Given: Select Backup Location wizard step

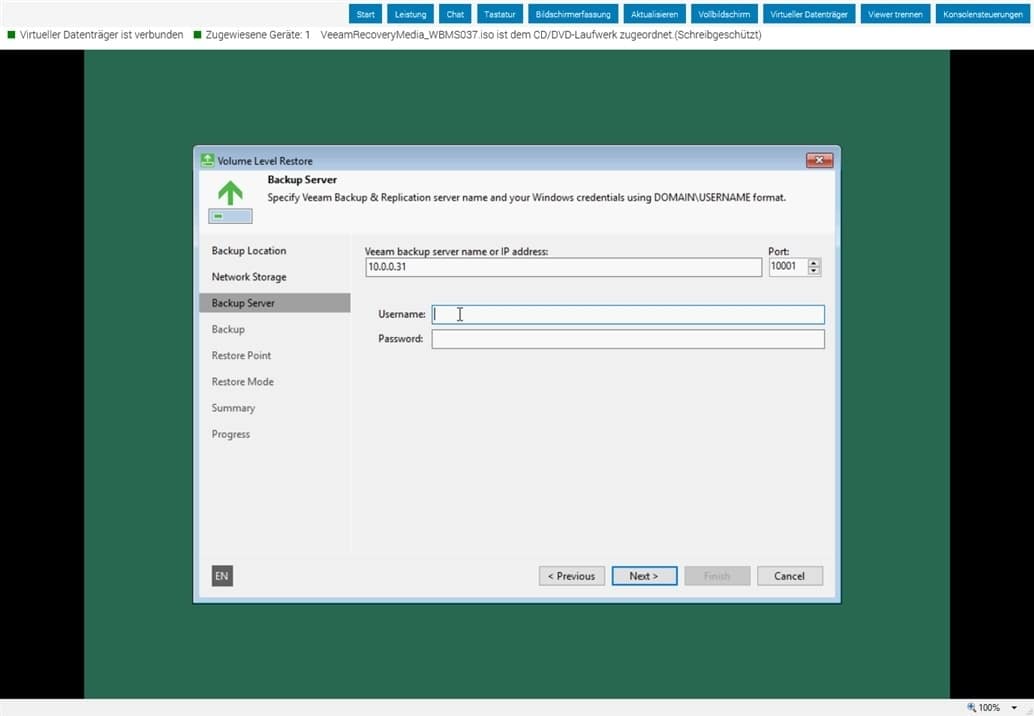Looking at the screenshot, I should tap(249, 251).
